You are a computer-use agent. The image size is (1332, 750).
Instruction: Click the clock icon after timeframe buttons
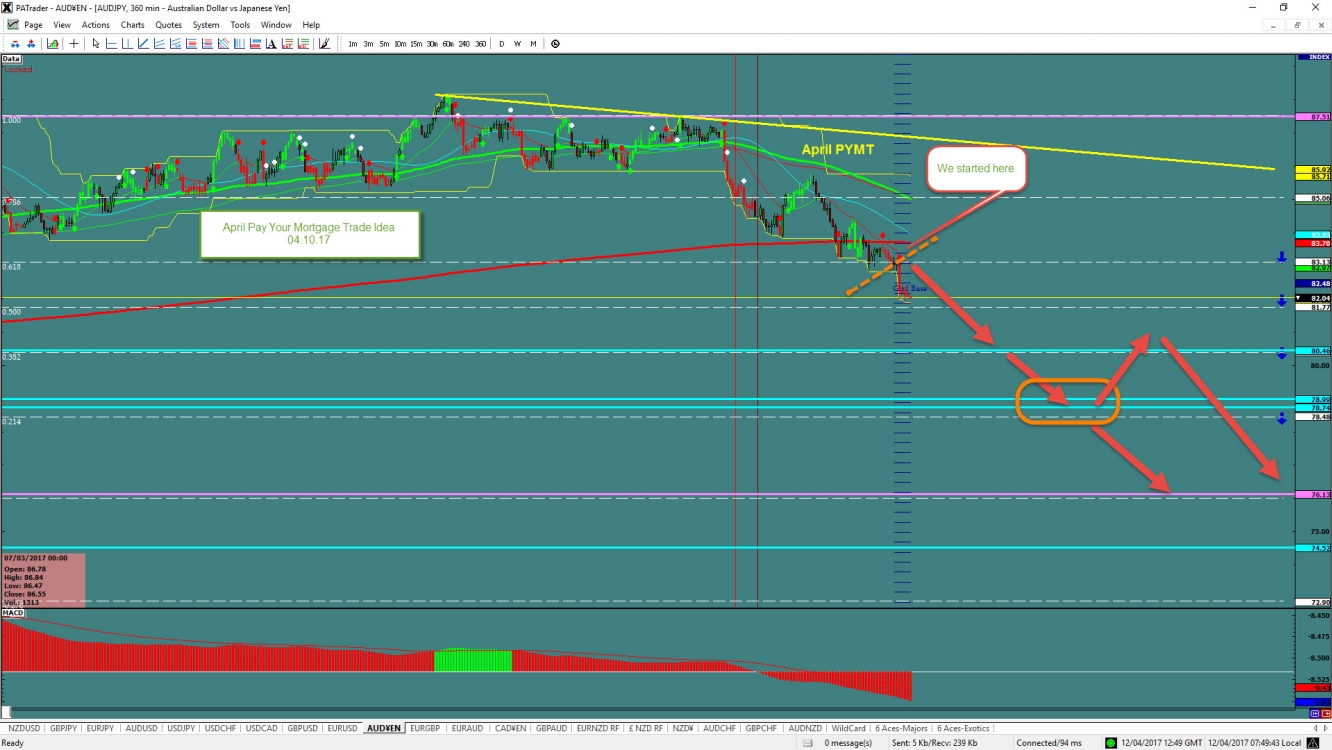[555, 44]
